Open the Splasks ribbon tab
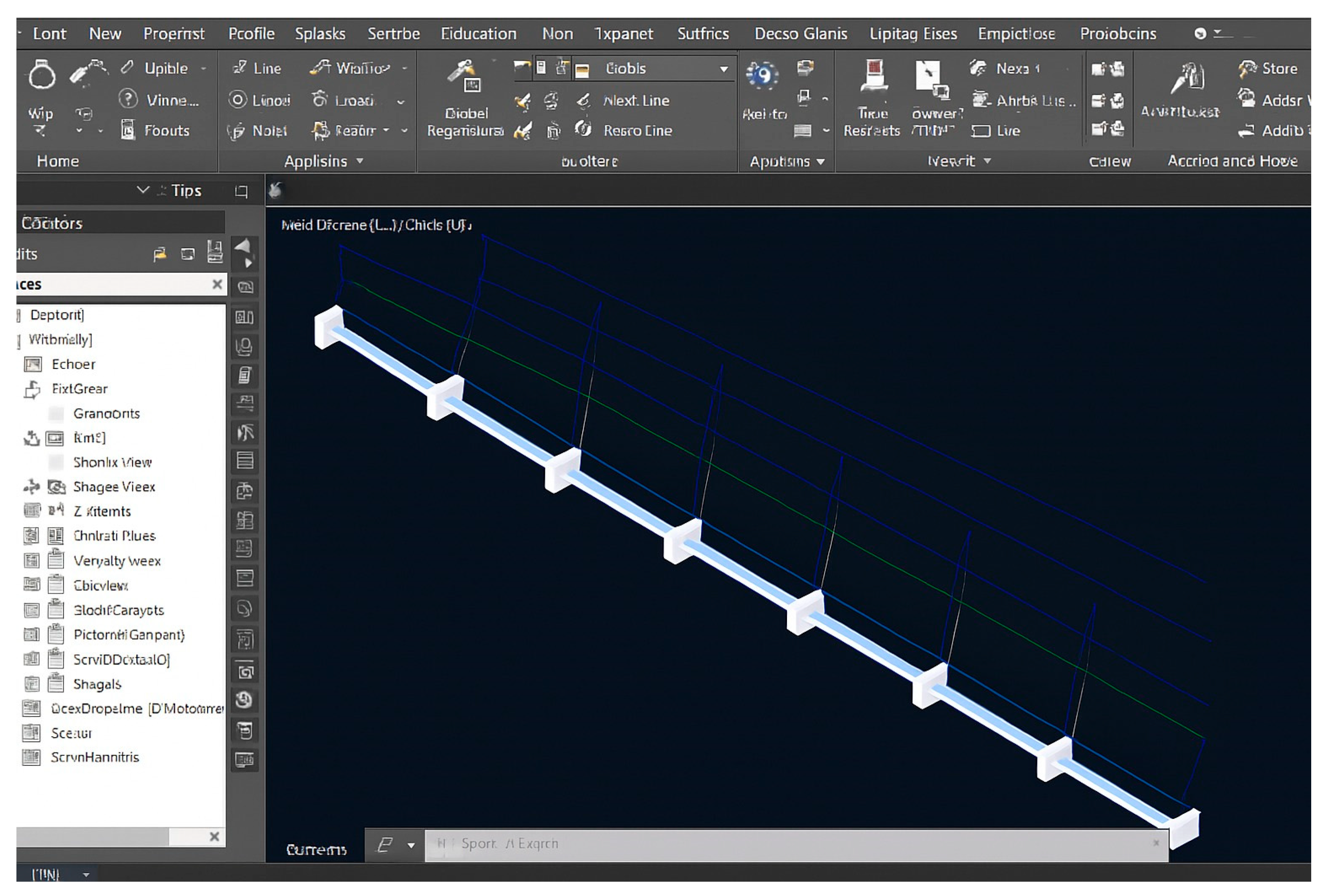 click(320, 34)
